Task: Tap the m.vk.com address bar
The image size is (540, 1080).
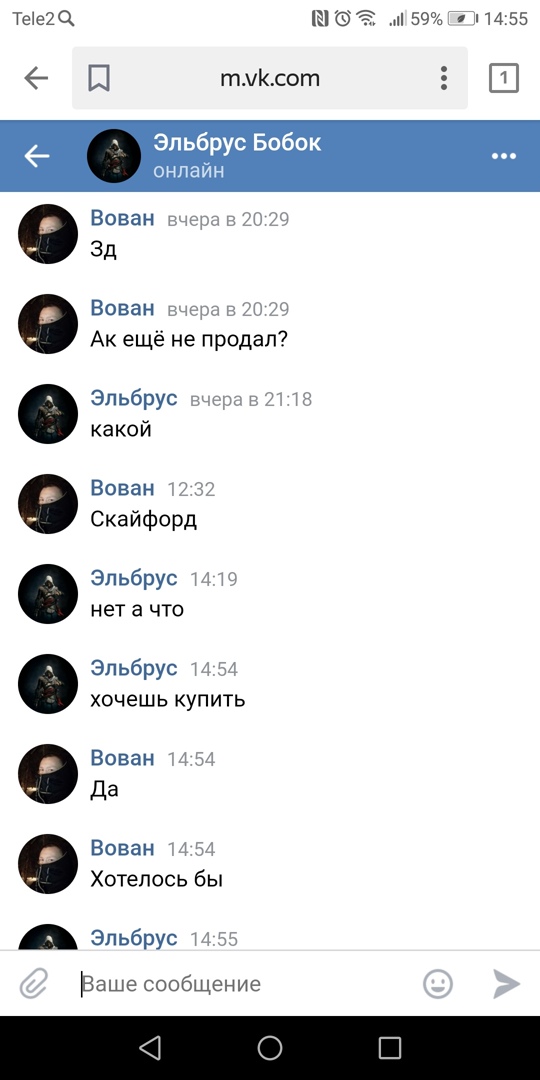Action: pos(270,78)
